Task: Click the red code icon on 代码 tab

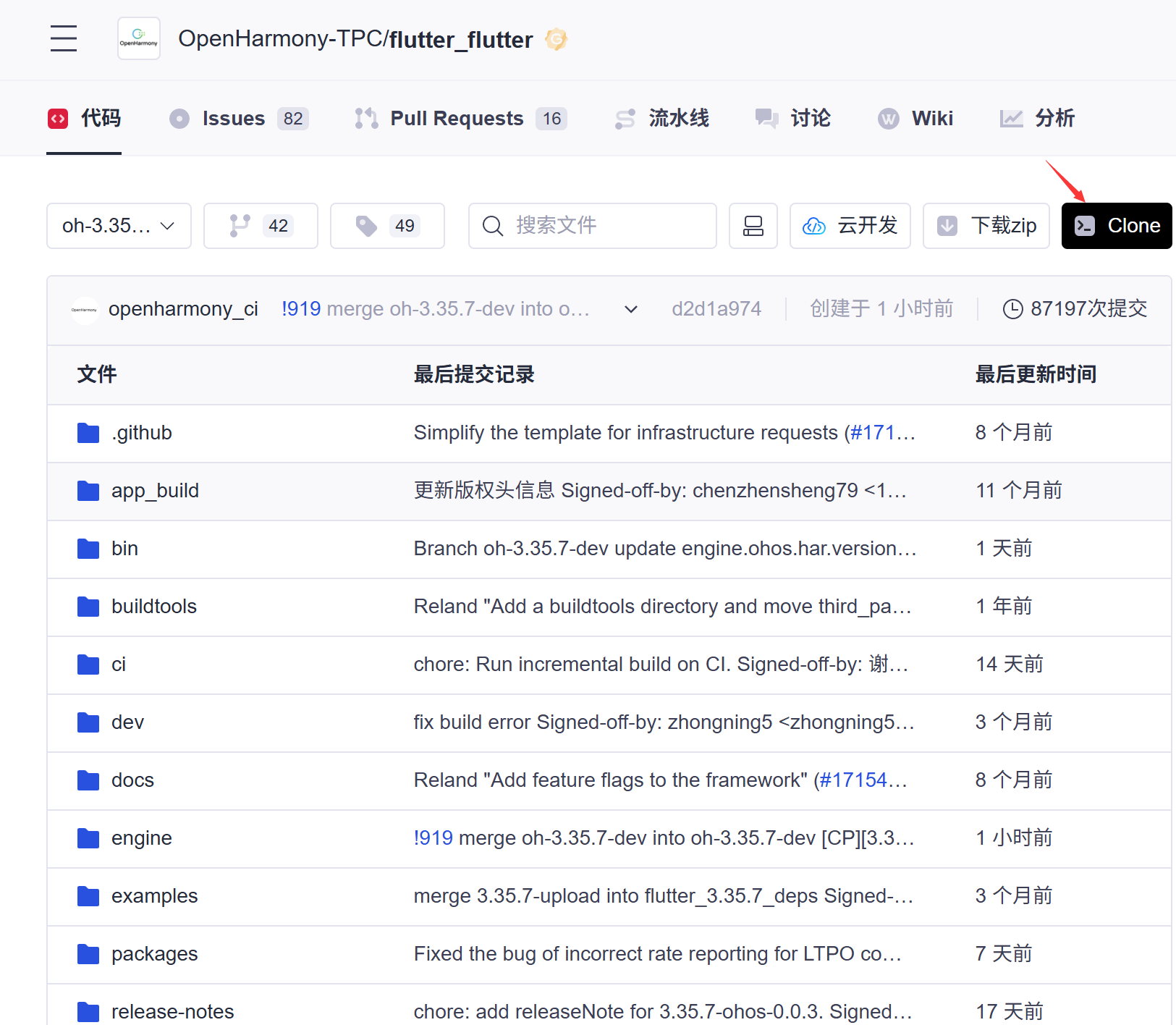Action: click(x=58, y=118)
